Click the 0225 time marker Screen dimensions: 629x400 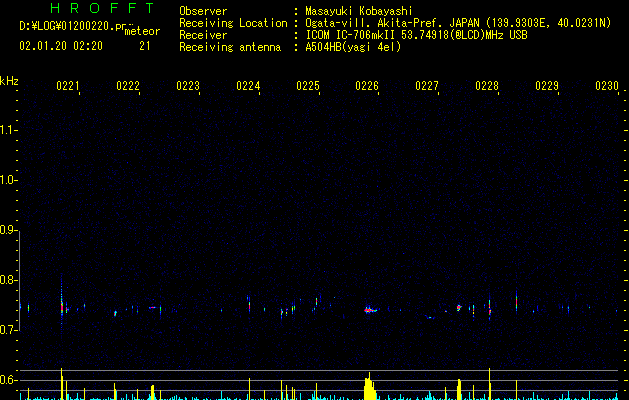click(x=308, y=86)
